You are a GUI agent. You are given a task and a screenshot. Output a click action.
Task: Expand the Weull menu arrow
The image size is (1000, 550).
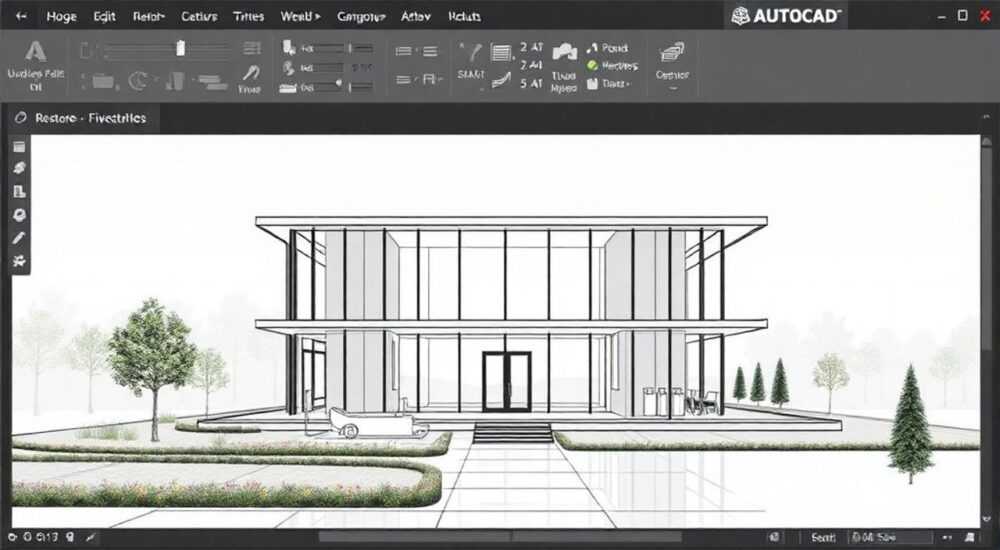(x=318, y=17)
